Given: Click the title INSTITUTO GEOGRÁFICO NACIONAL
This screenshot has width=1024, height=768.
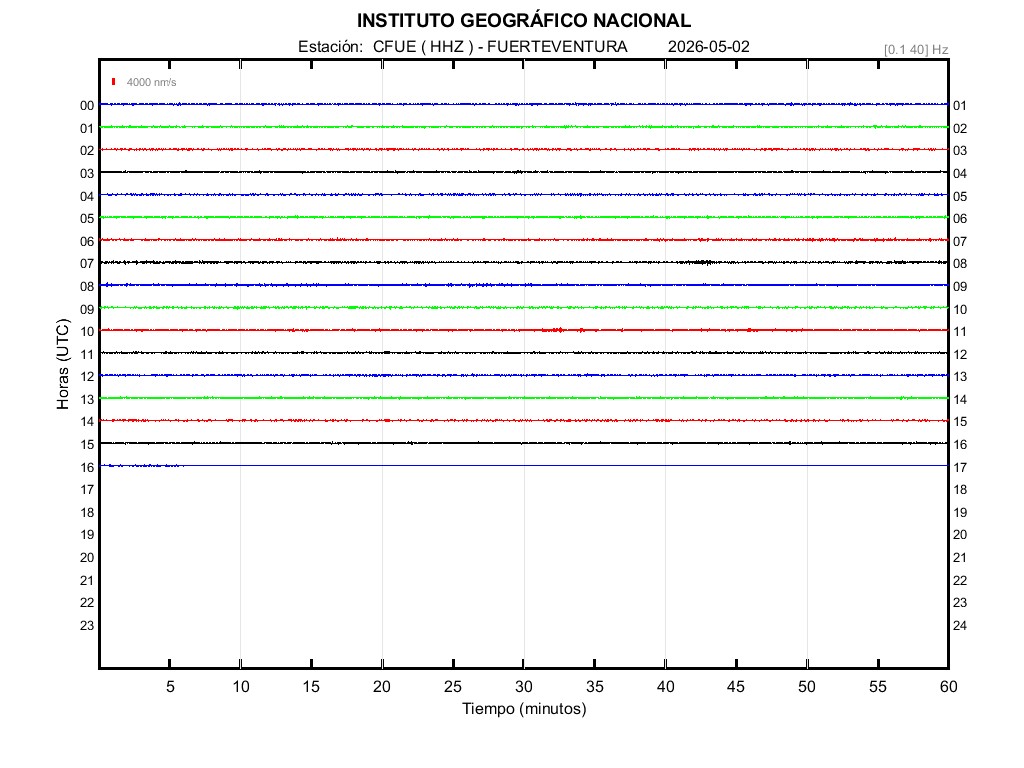Looking at the screenshot, I should (524, 21).
